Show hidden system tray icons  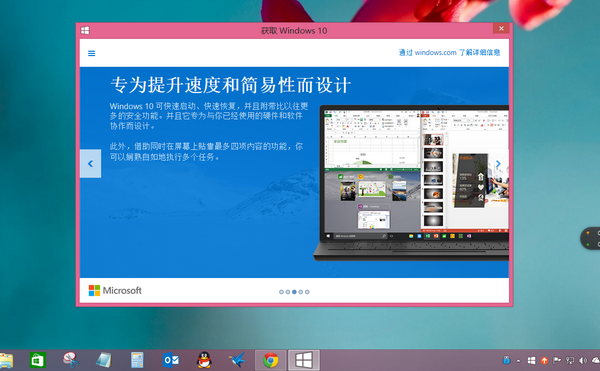[x=518, y=361]
